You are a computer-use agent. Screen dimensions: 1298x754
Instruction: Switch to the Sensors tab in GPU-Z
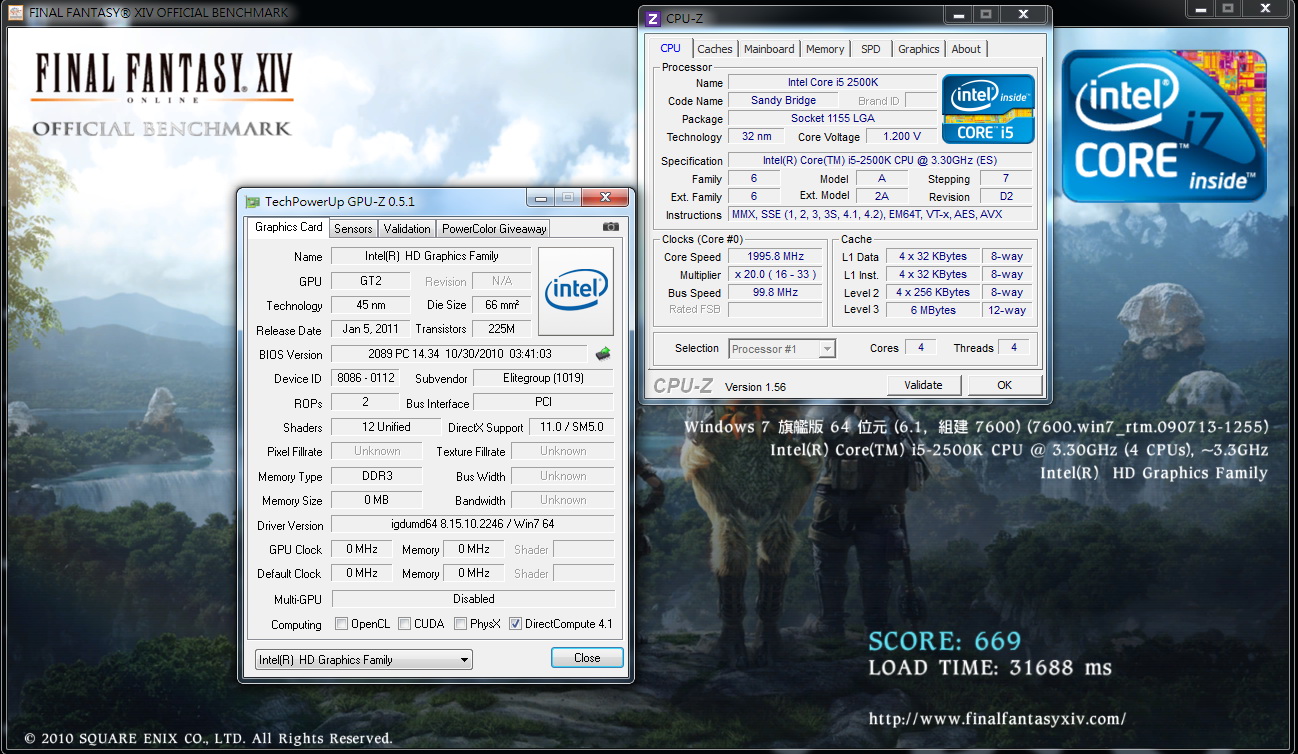(353, 229)
